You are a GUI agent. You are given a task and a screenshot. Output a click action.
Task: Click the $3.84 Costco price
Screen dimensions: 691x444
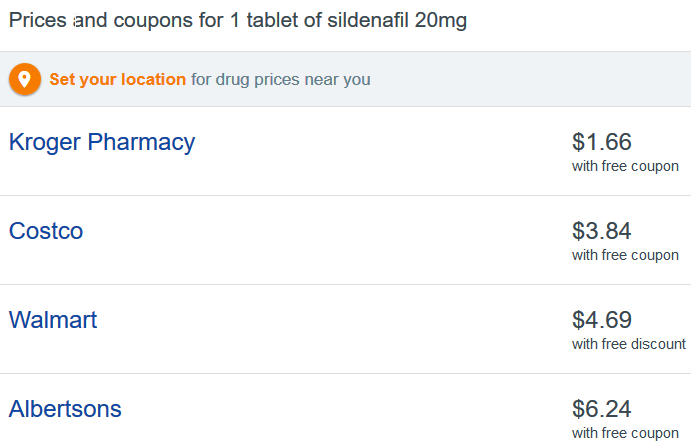pyautogui.click(x=602, y=231)
